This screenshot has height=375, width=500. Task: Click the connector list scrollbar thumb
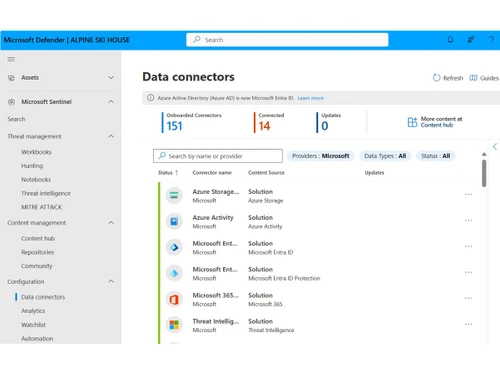pos(484,173)
